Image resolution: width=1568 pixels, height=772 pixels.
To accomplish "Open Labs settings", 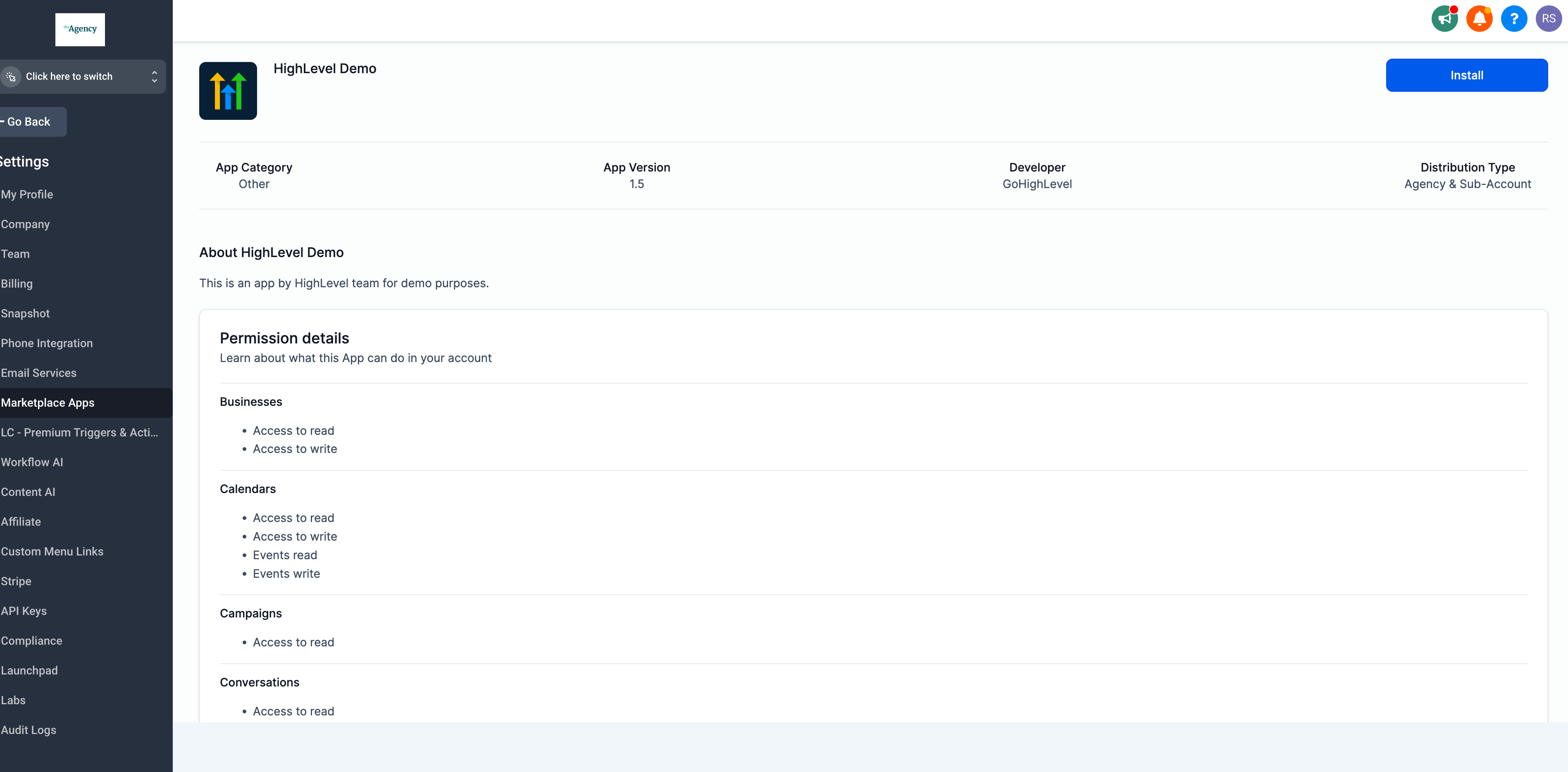I will pos(13,700).
